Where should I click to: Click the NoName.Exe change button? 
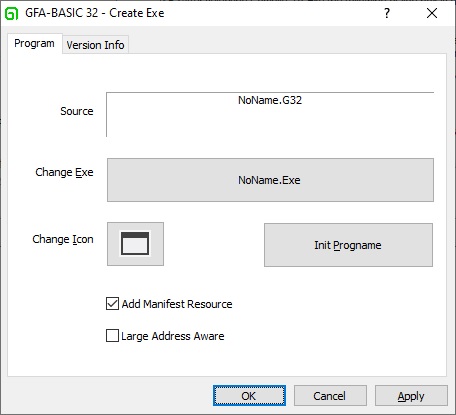click(270, 180)
